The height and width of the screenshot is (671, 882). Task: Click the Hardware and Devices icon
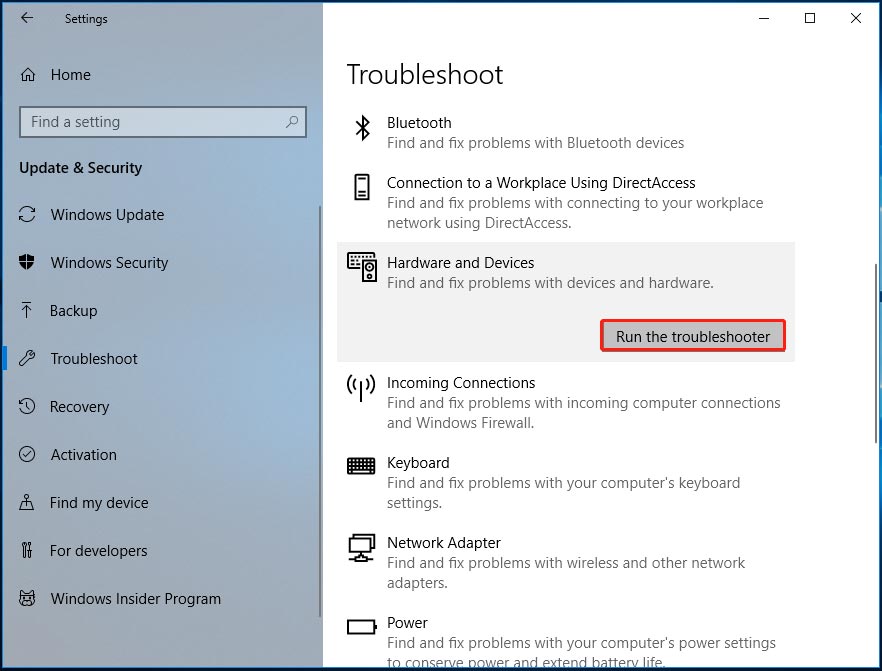(362, 267)
